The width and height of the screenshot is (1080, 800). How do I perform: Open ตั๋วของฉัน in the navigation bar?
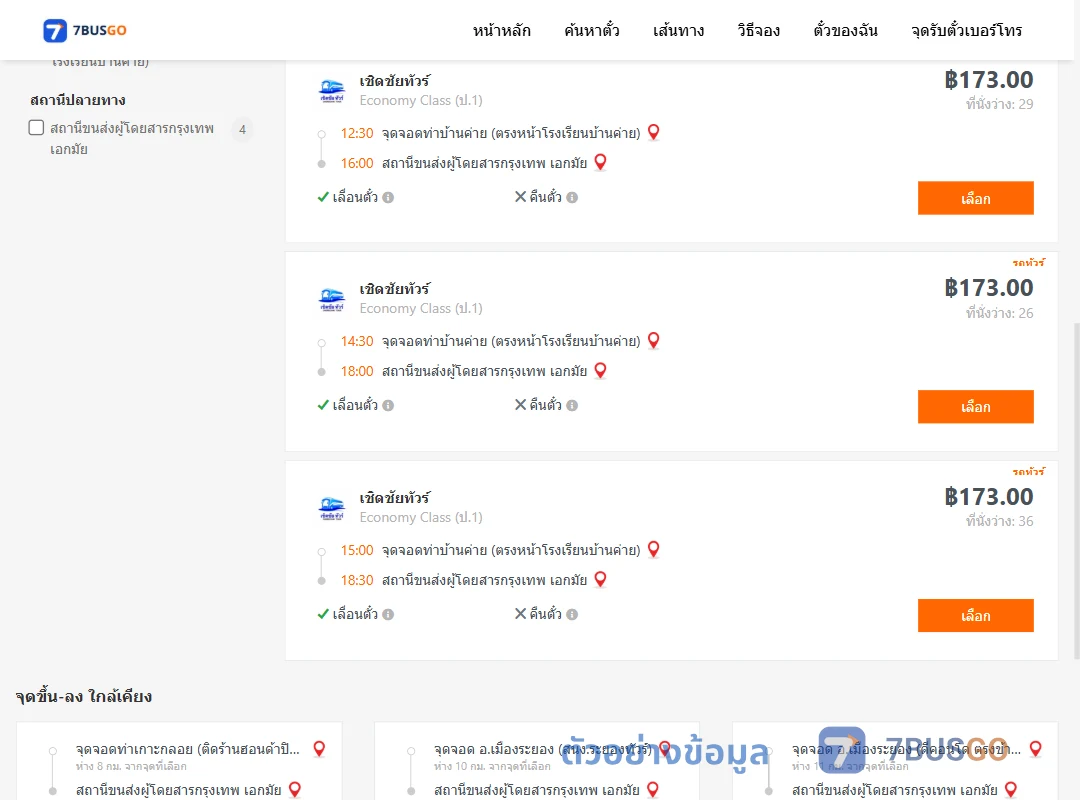(x=845, y=30)
